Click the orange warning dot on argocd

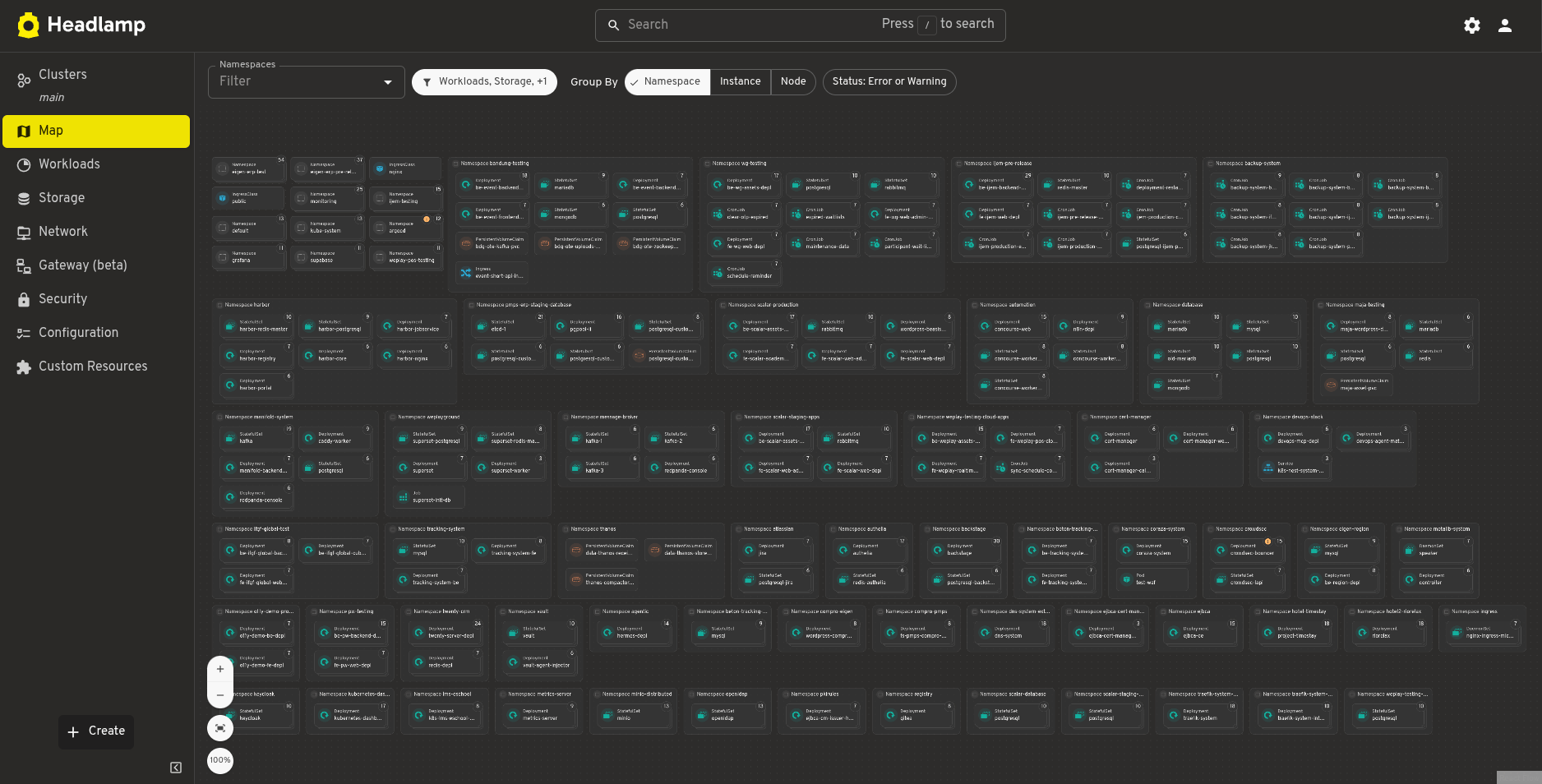pos(427,219)
